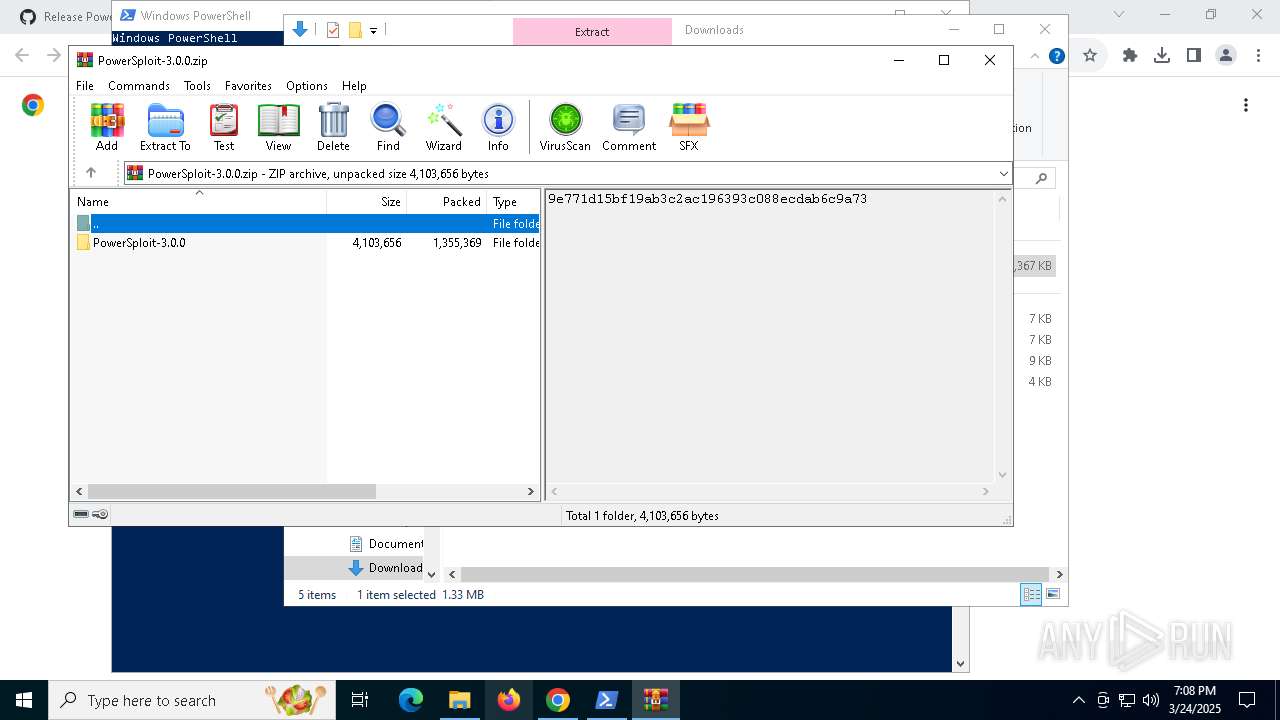Open the File menu in WinRAR

[x=85, y=86]
